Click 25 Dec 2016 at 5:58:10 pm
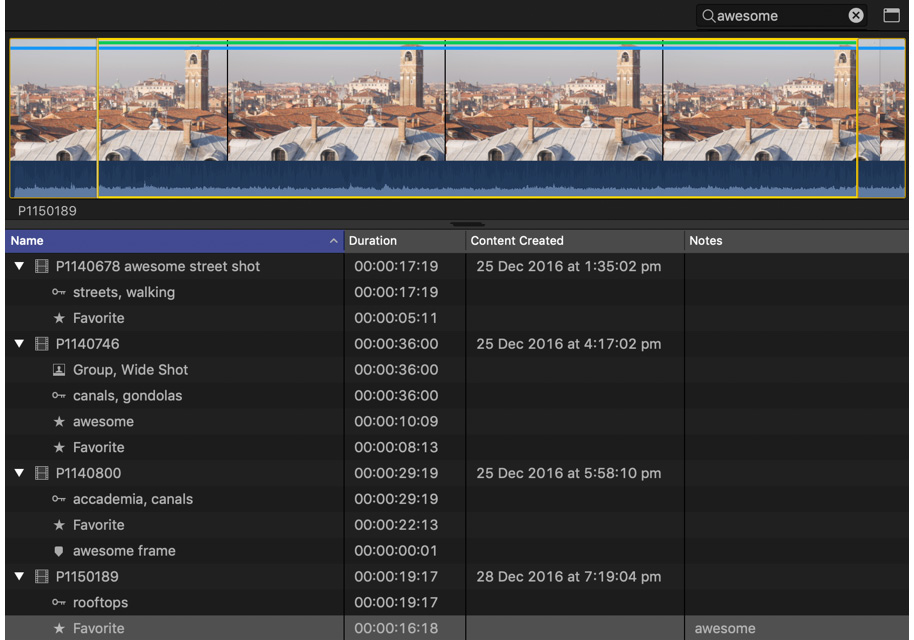 (568, 473)
